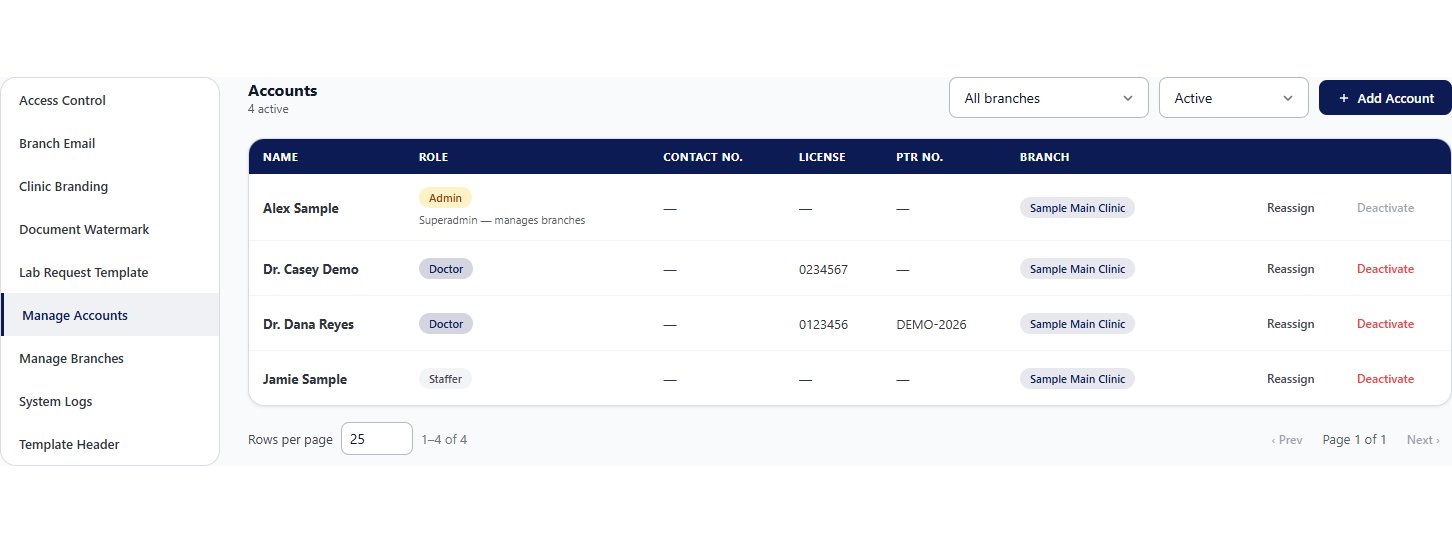Deactivate Jamie Sample's account
Viewport: 1452px width, 543px height.
1385,379
